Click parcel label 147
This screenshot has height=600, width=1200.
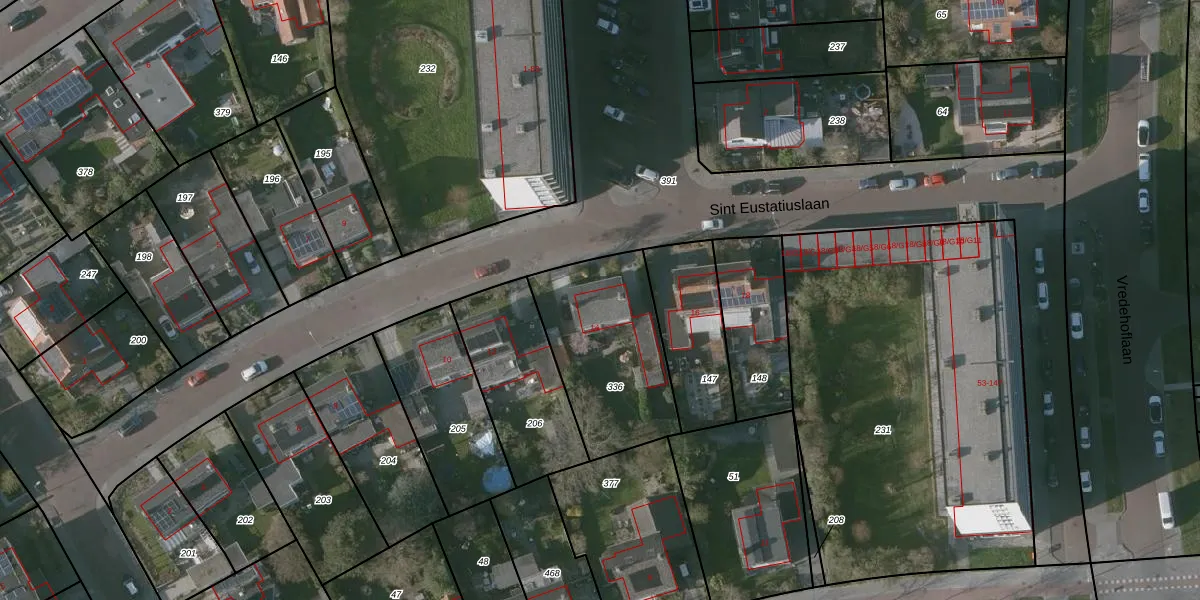pyautogui.click(x=709, y=379)
